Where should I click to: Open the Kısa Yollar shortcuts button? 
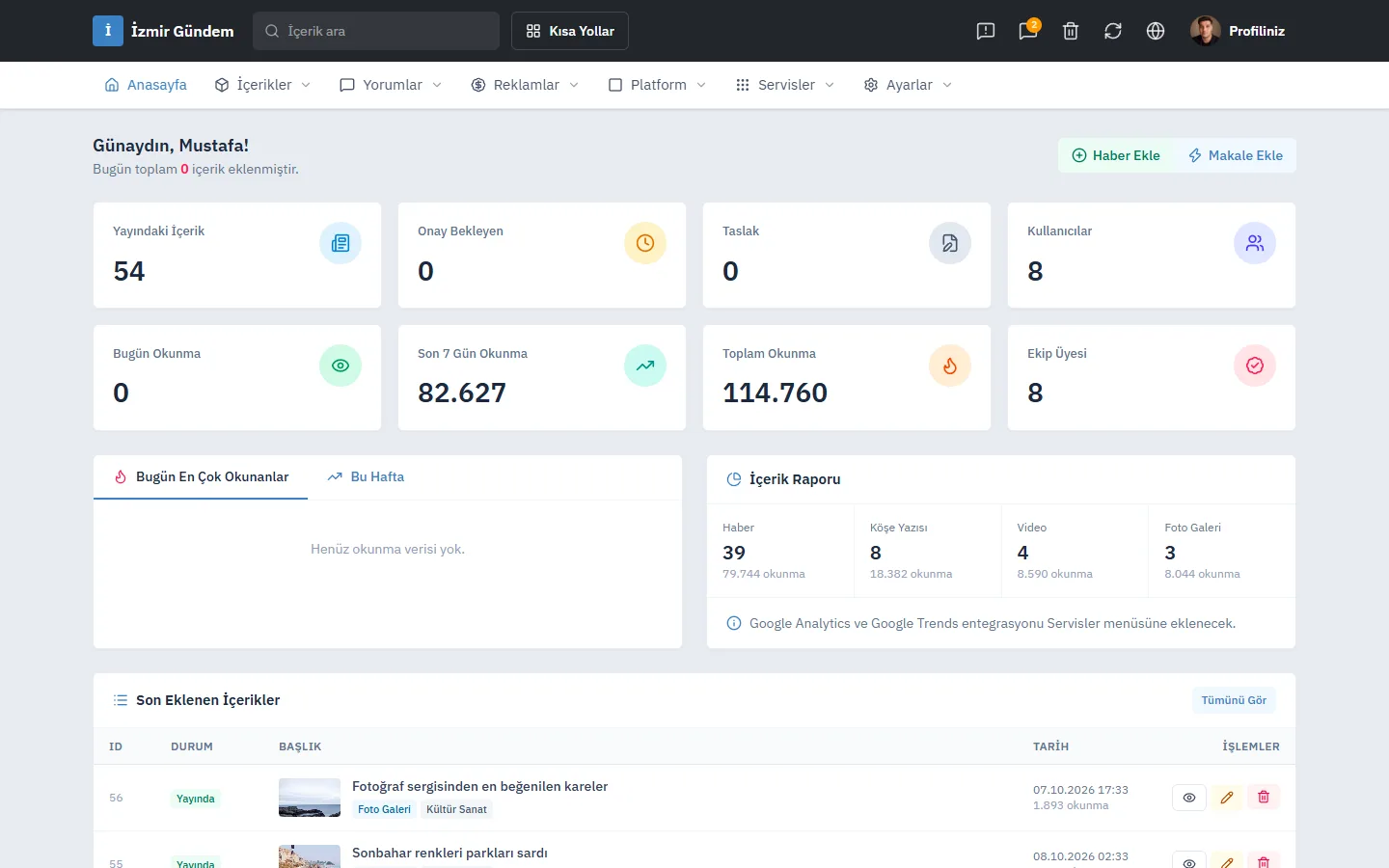coord(570,31)
